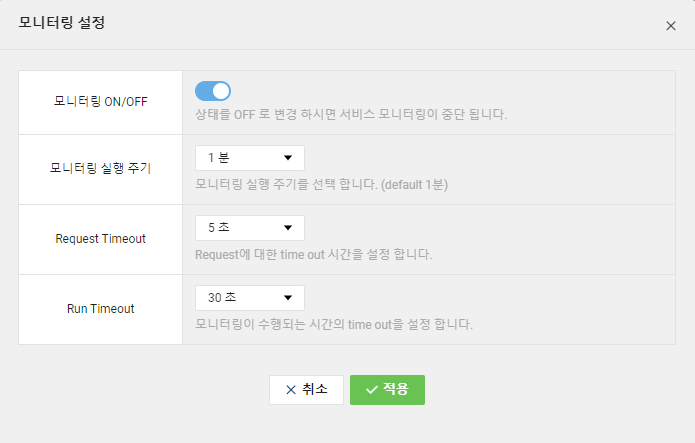The height and width of the screenshot is (443, 695).
Task: Click the 모니터링 설정 dialog title
Action: pos(62,23)
